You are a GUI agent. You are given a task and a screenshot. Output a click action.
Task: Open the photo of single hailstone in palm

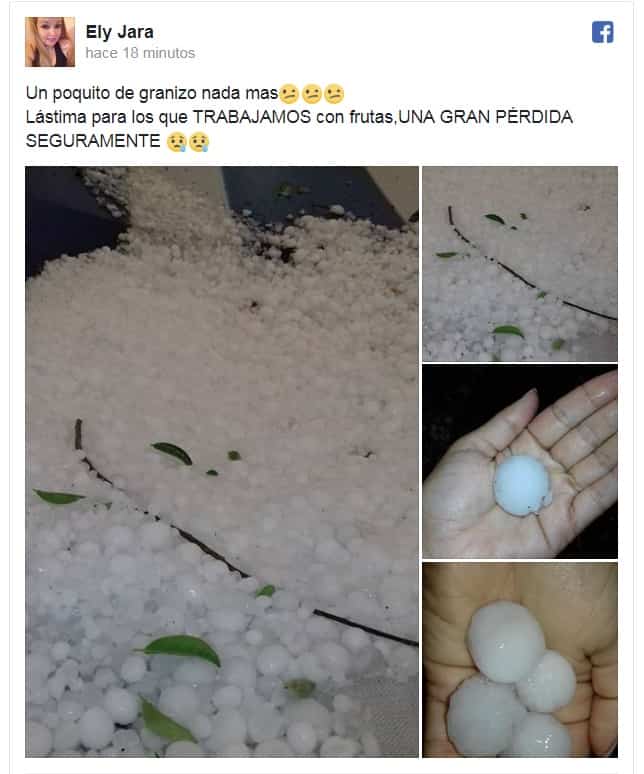[520, 462]
